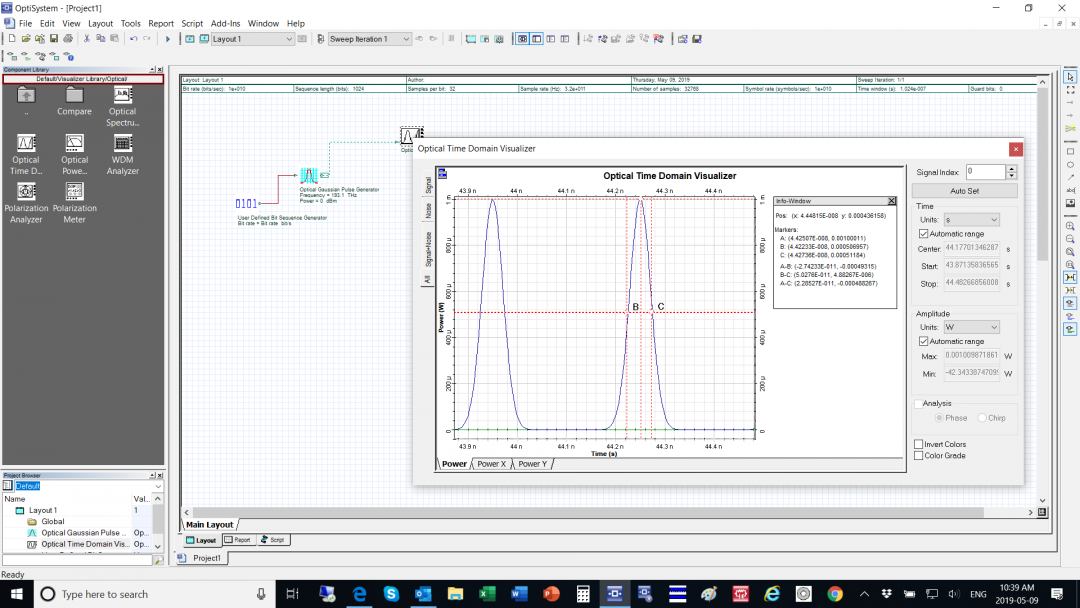The height and width of the screenshot is (608, 1080).
Task: Click the Calculate play button in toolbar
Action: coord(168,39)
